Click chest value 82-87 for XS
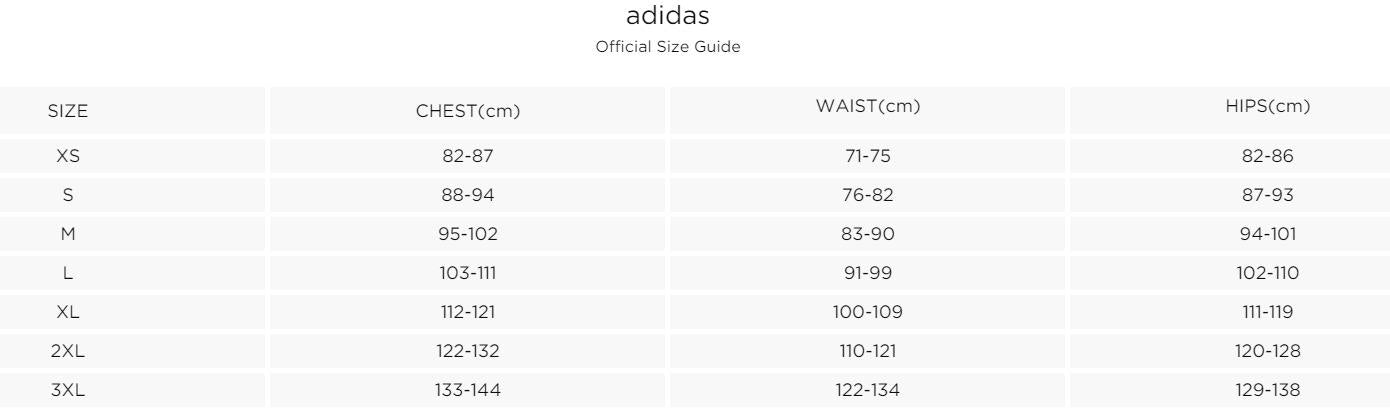 pos(468,156)
